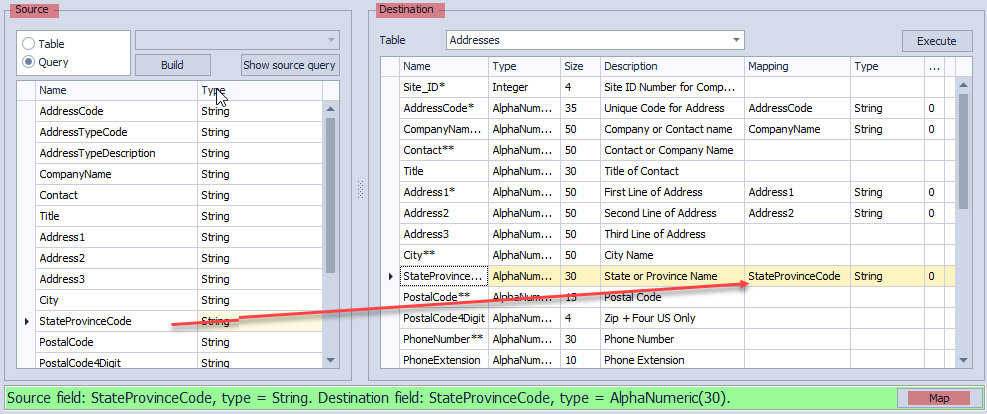Select the Query radio button
The width and height of the screenshot is (987, 414).
(29, 62)
